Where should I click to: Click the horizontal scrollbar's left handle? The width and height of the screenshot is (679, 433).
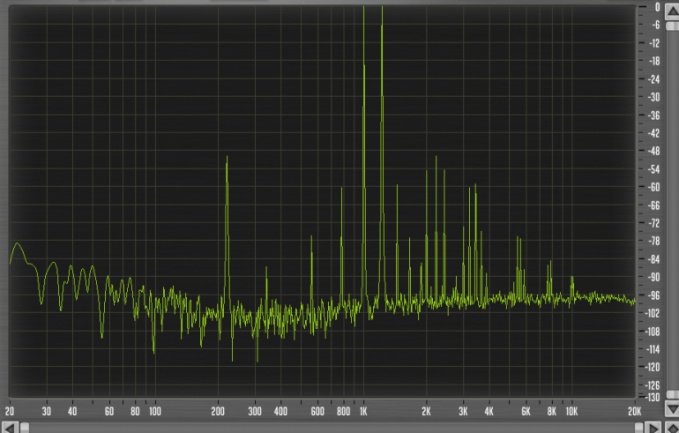(x=25, y=427)
